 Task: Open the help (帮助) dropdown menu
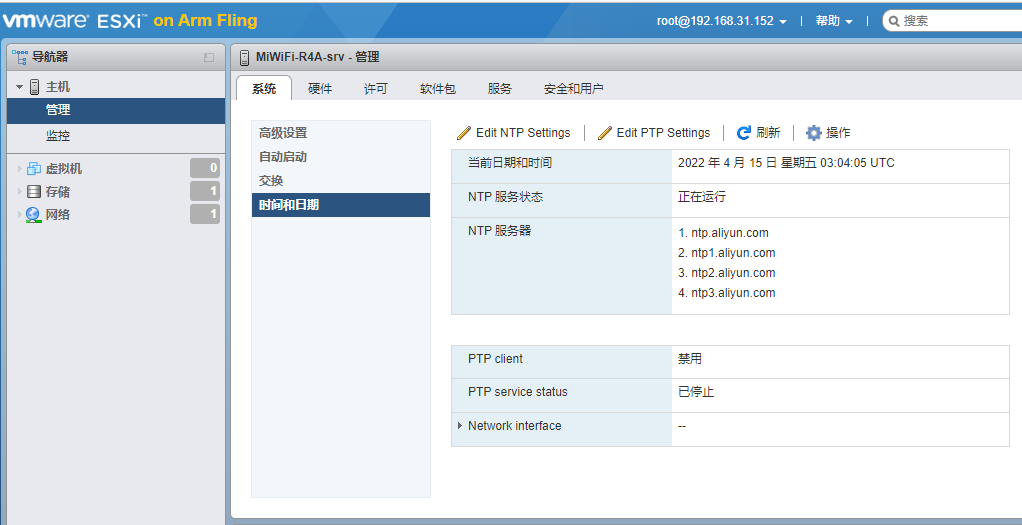pos(834,21)
